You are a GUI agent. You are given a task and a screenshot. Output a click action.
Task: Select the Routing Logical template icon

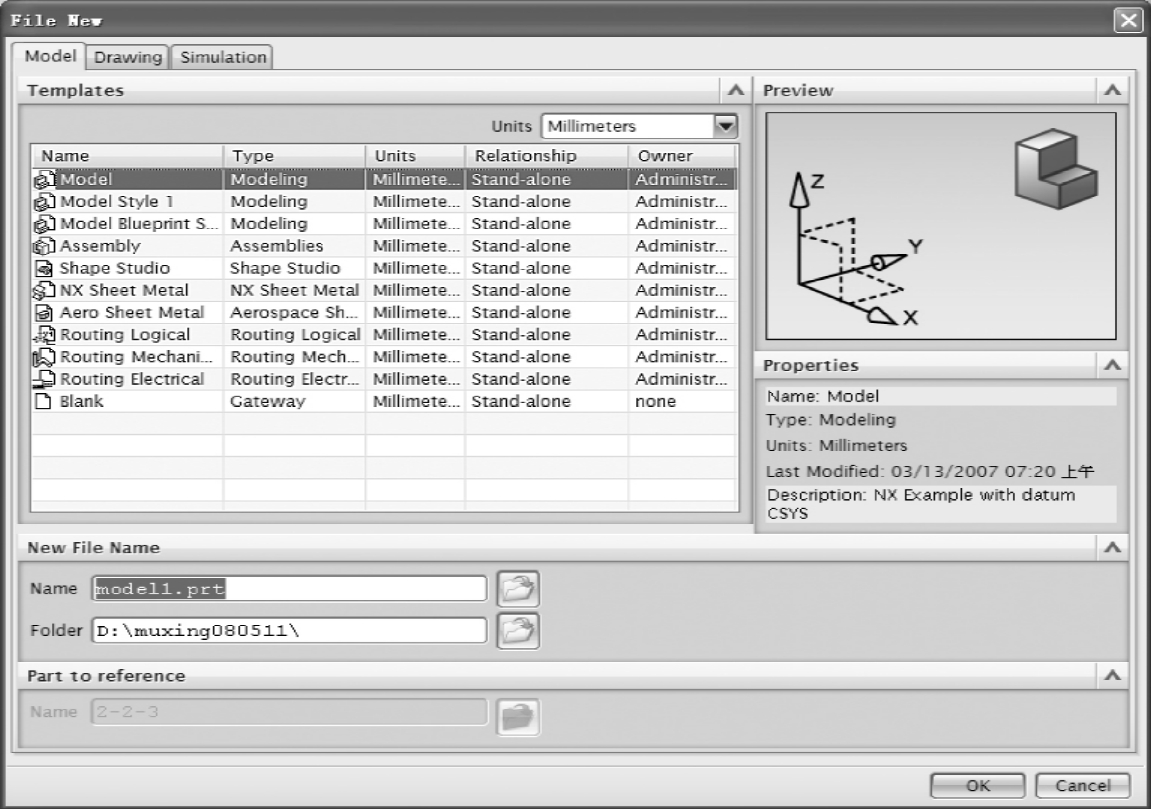pyautogui.click(x=45, y=335)
